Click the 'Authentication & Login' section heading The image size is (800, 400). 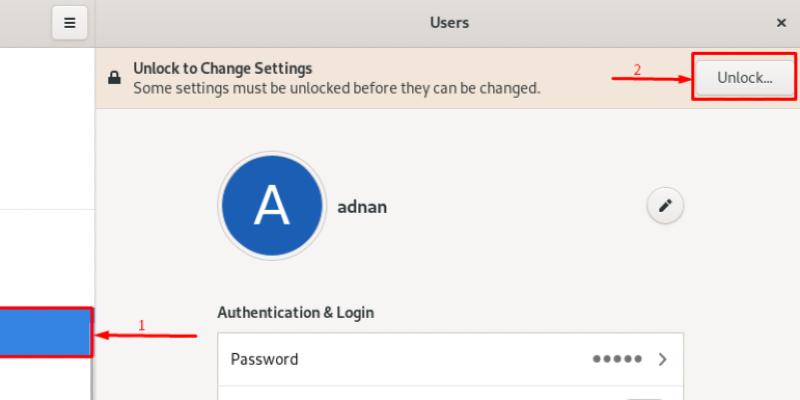click(295, 312)
